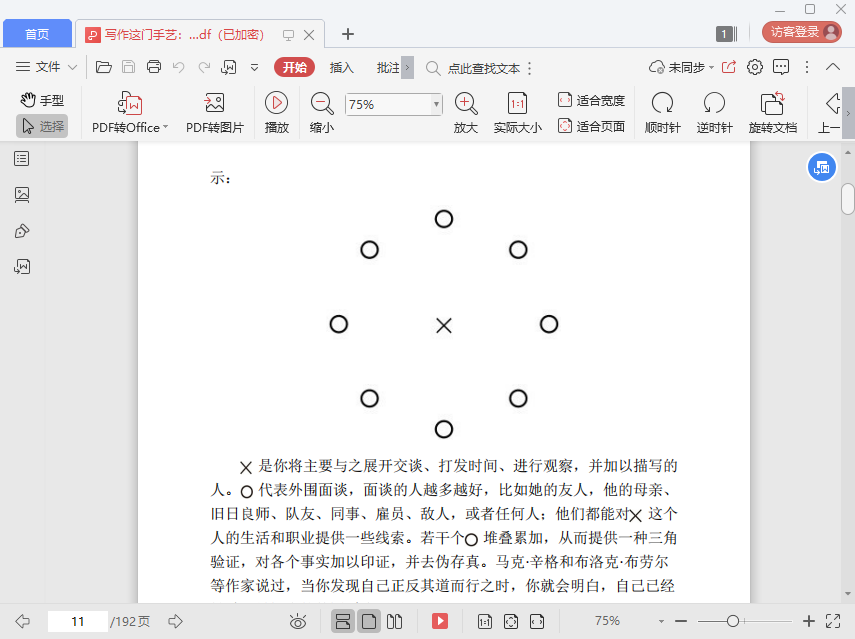Click 实际大小 actual size tool

(x=517, y=113)
